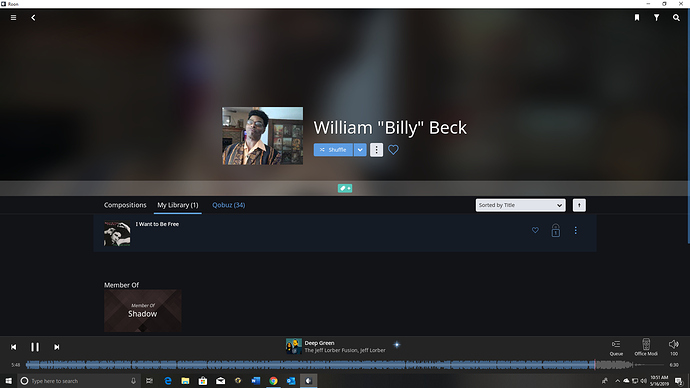The width and height of the screenshot is (690, 388).
Task: Click the blue Shuffle button
Action: (333, 150)
